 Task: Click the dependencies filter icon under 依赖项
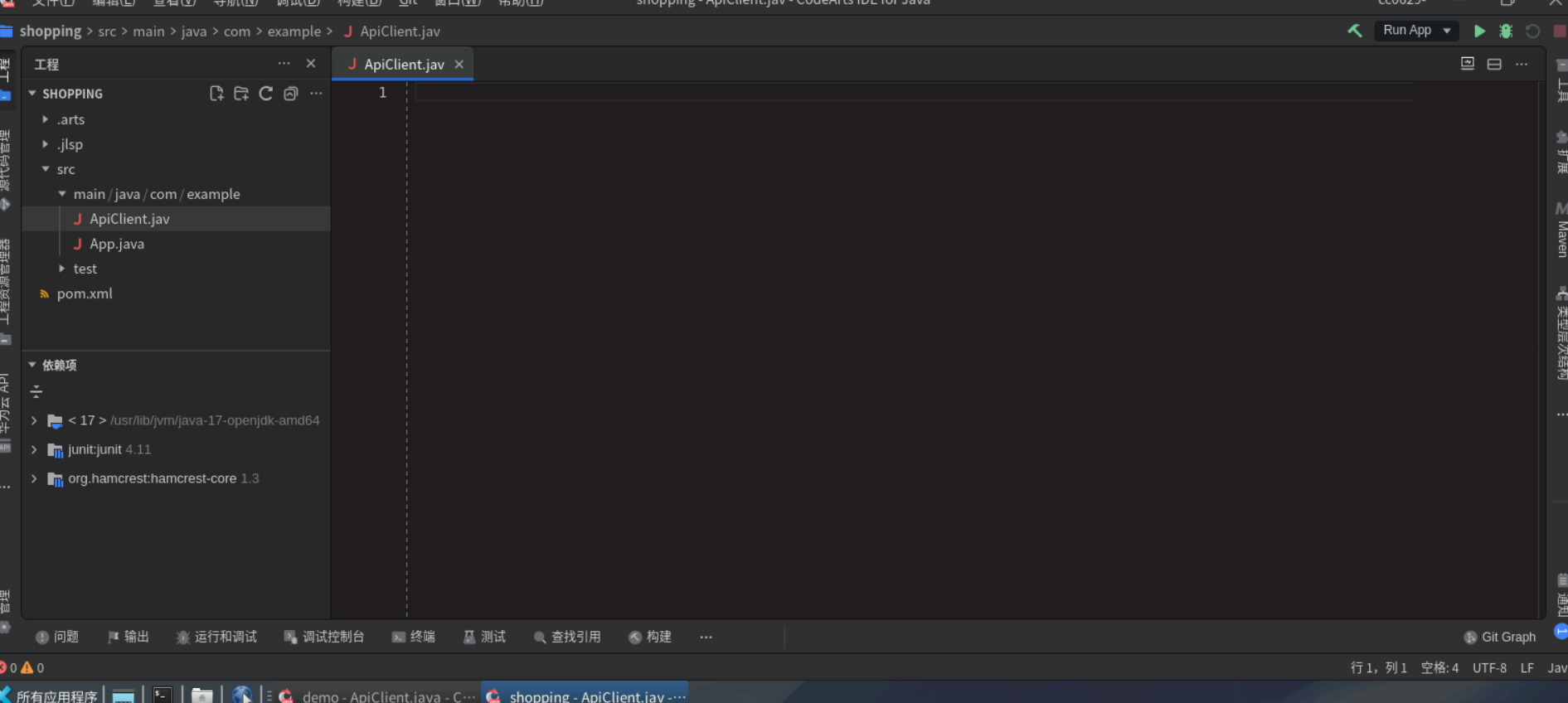(x=36, y=391)
